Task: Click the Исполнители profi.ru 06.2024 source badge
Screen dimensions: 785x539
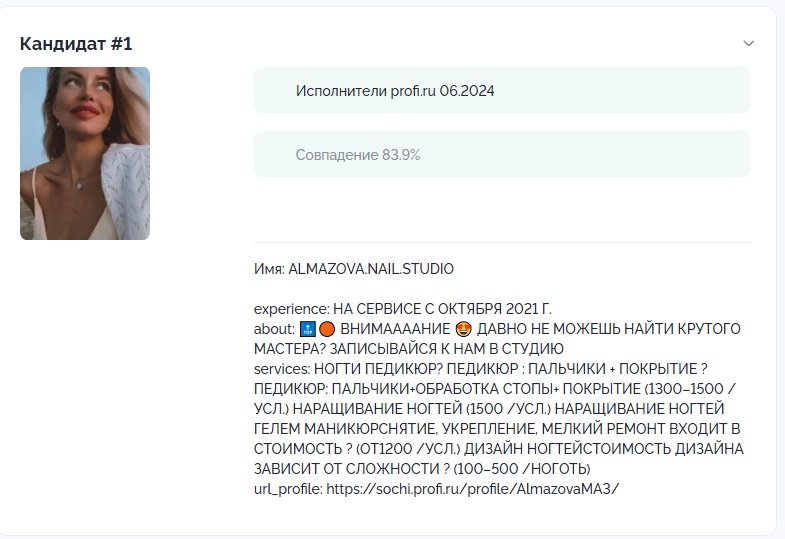Action: [x=502, y=91]
